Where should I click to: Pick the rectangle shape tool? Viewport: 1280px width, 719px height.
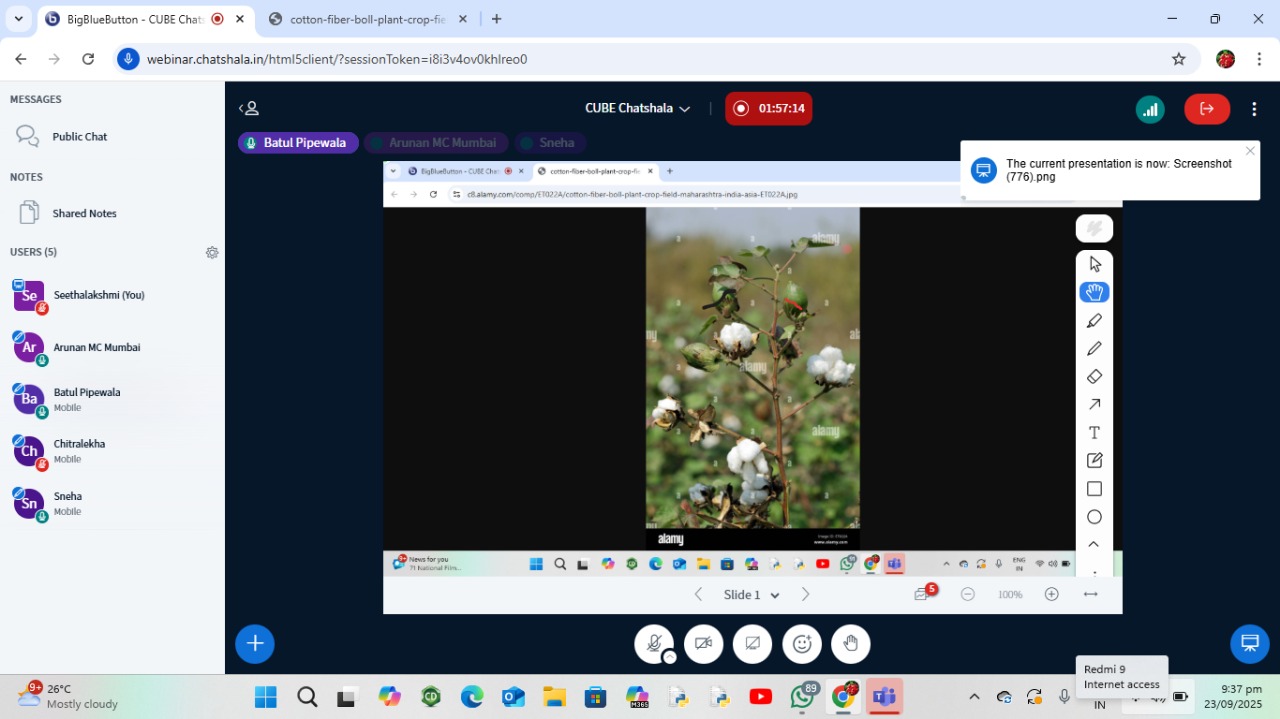click(x=1094, y=489)
